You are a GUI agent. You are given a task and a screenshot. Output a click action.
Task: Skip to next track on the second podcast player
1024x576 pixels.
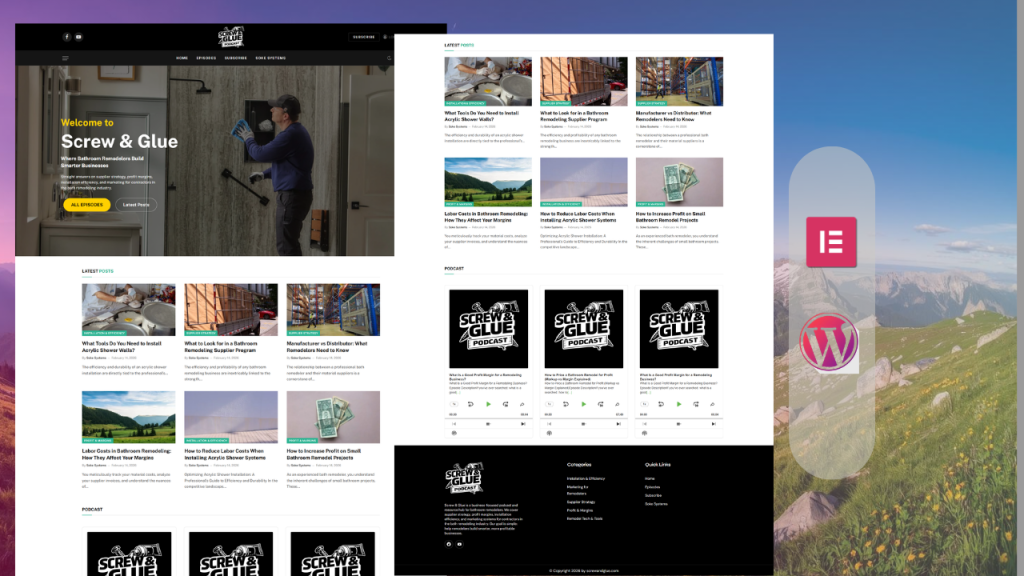click(x=618, y=424)
